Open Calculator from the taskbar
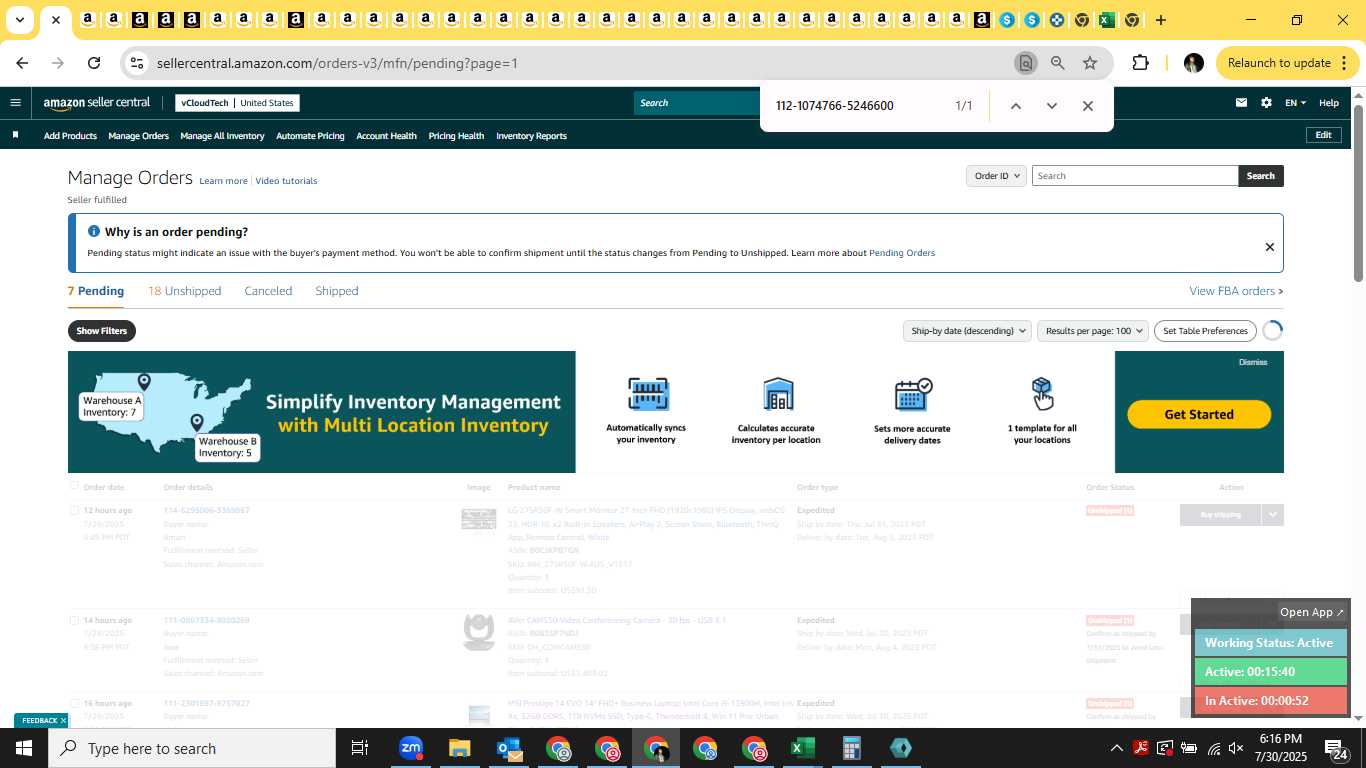The image size is (1366, 768). [852, 748]
